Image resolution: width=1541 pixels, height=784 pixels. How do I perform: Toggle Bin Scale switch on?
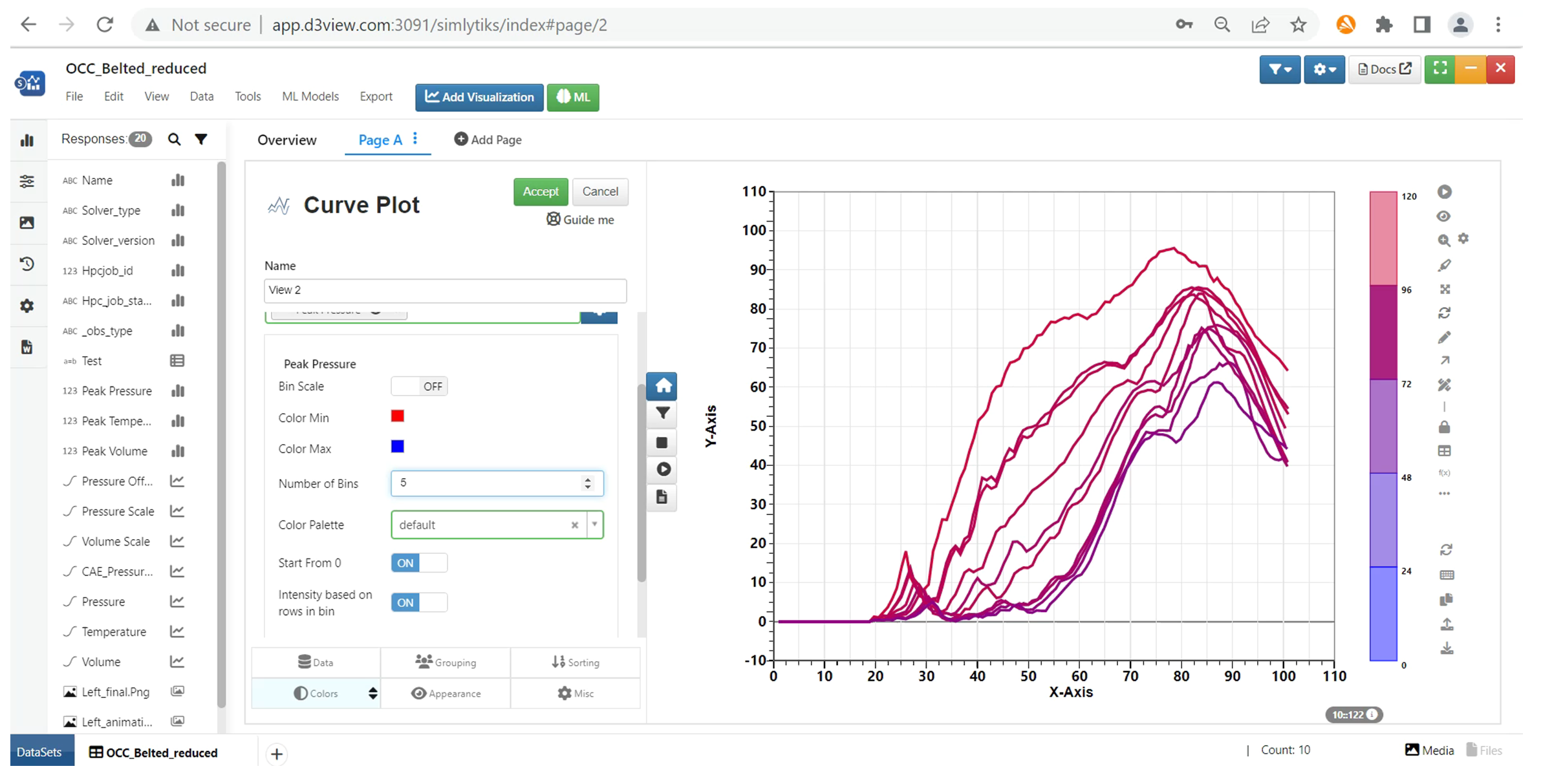coord(419,387)
